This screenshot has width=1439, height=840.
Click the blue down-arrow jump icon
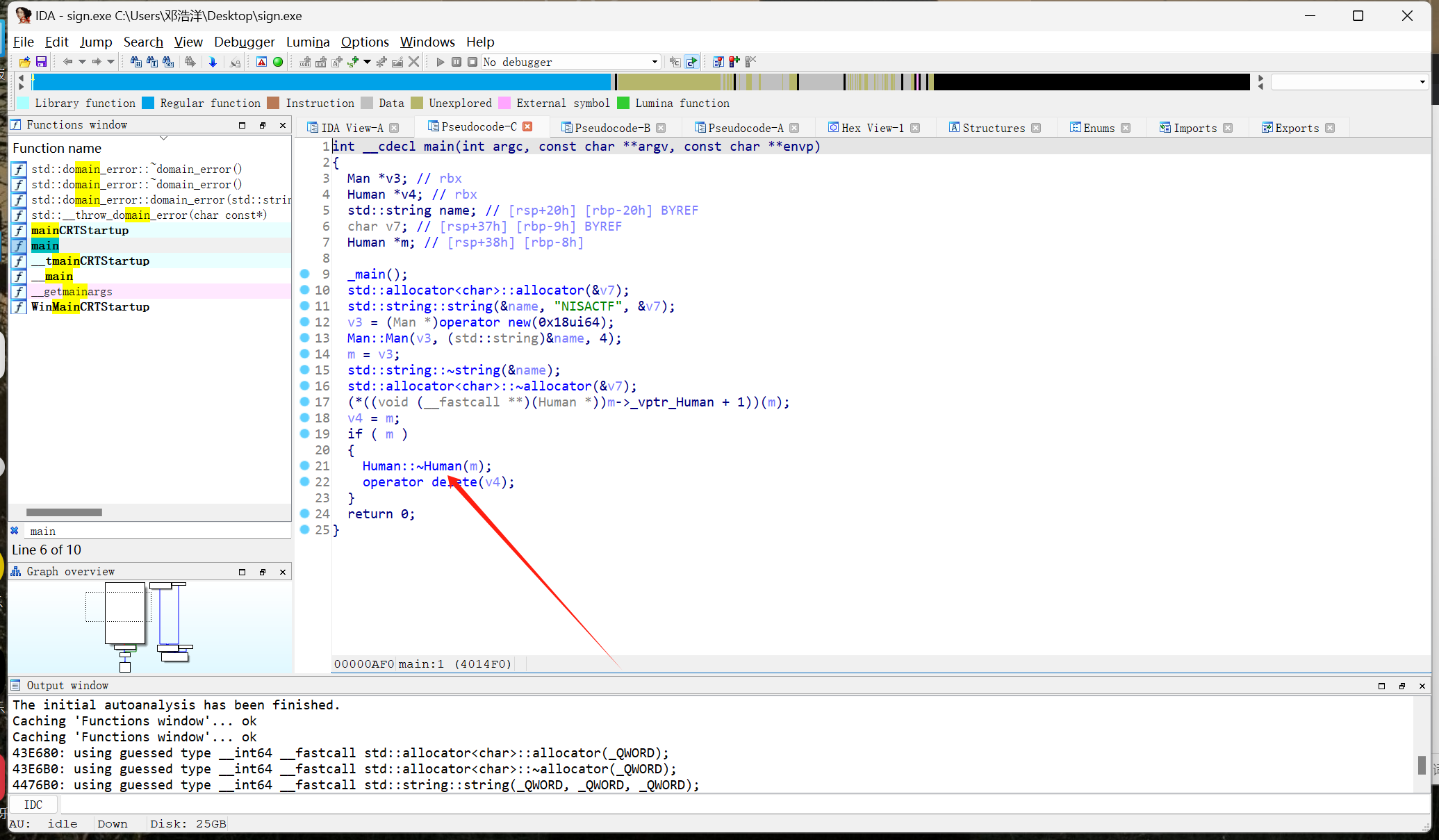click(213, 62)
